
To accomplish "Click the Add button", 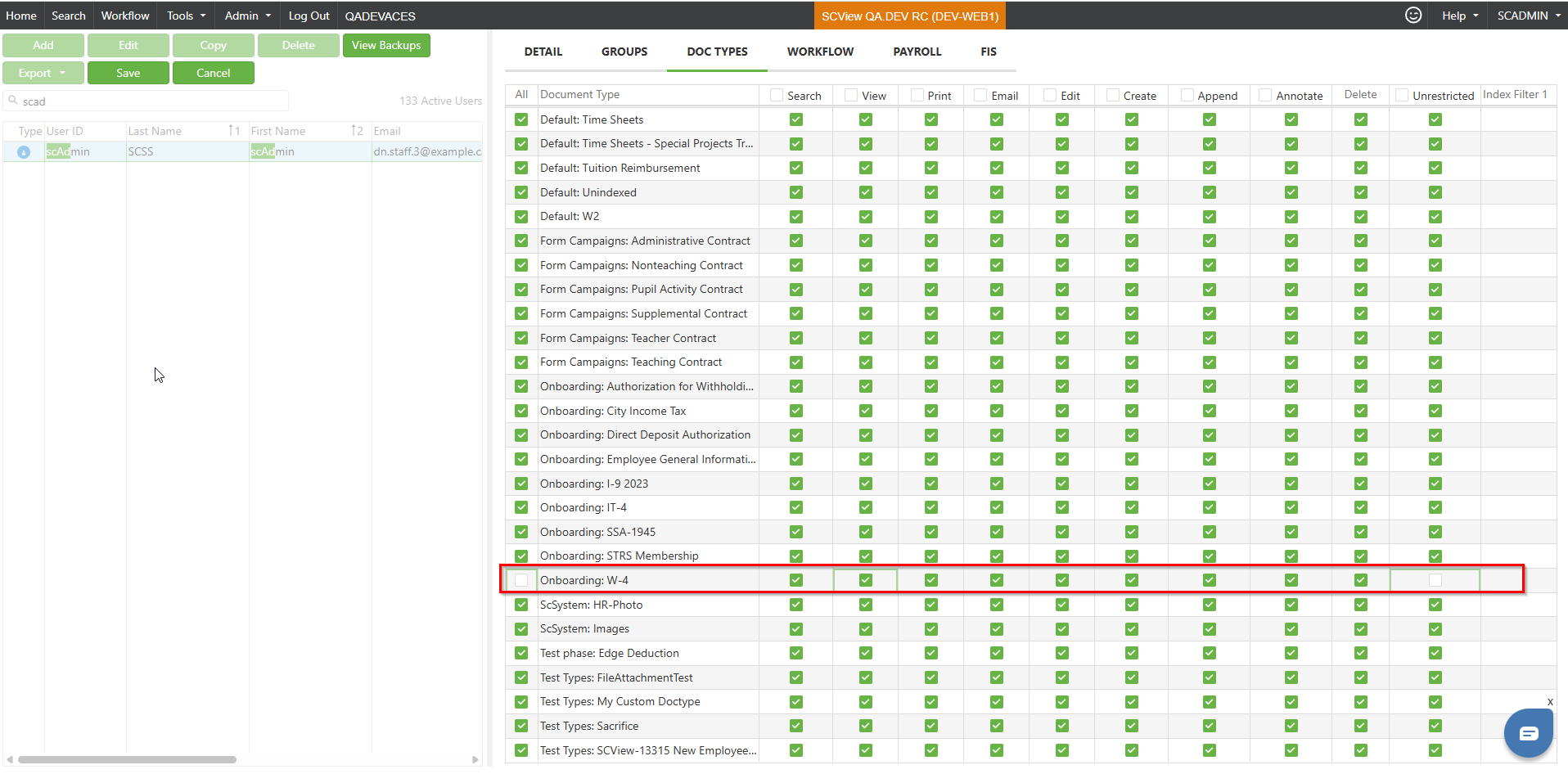I will pos(43,45).
